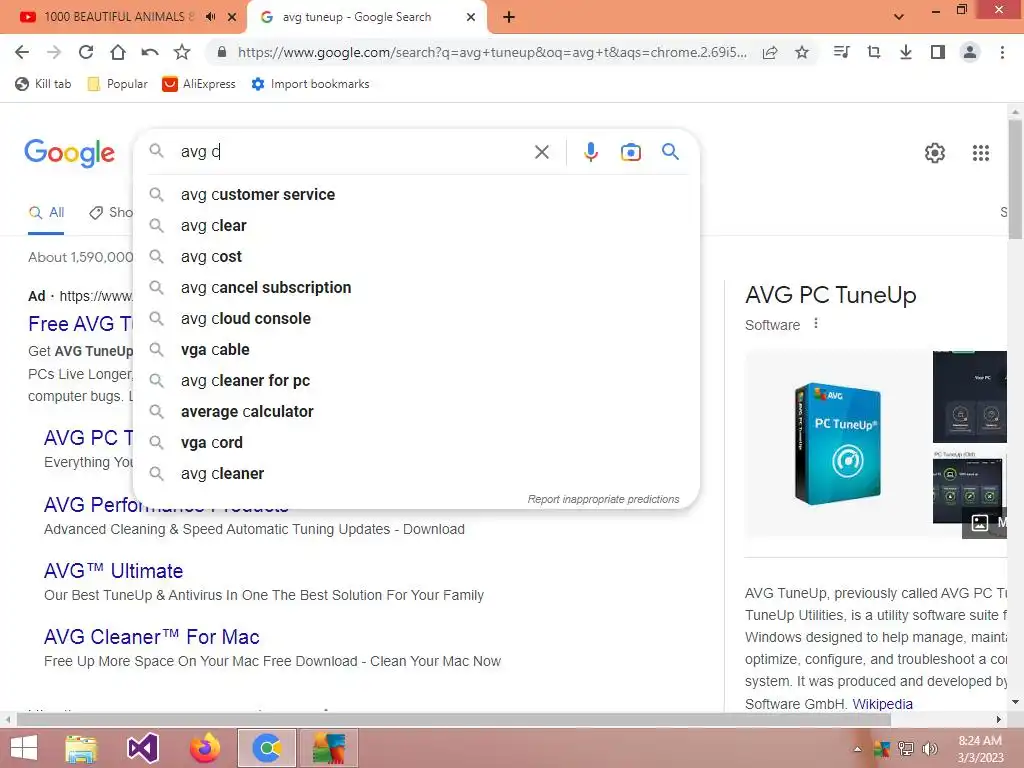This screenshot has height=768, width=1024.
Task: Click the horizontal scrollbar at page bottom
Action: point(454,719)
